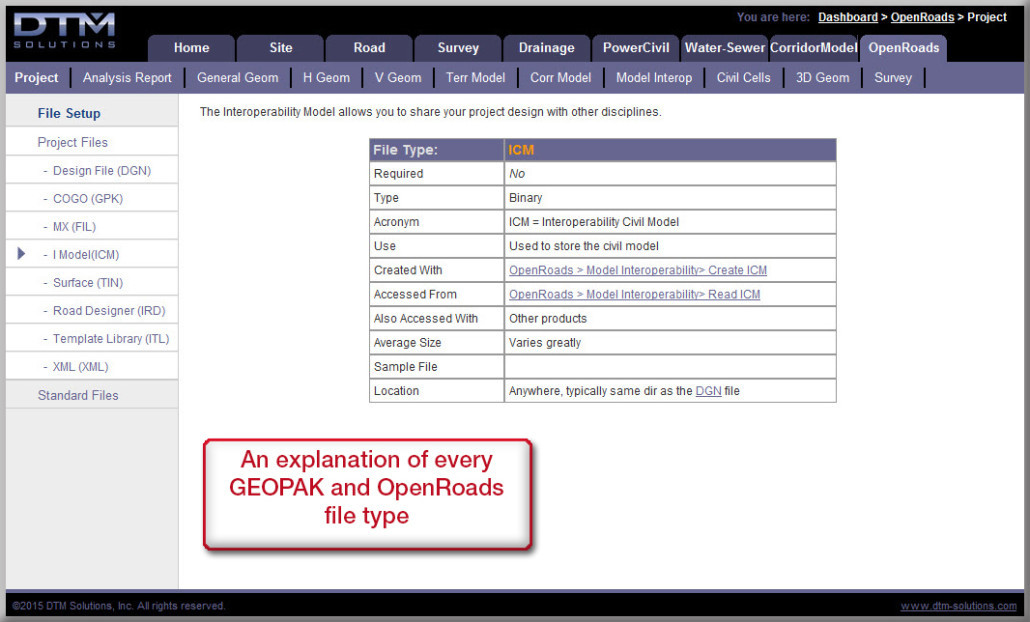Open the Corr Model submenu
The height and width of the screenshot is (622, 1030).
coord(560,78)
